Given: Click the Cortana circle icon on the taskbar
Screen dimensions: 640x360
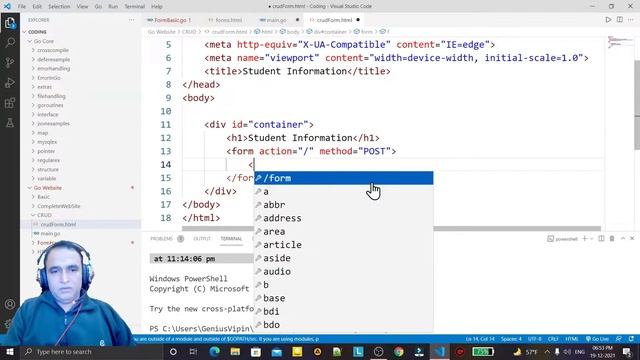Looking at the screenshot, I should pos(173,351).
